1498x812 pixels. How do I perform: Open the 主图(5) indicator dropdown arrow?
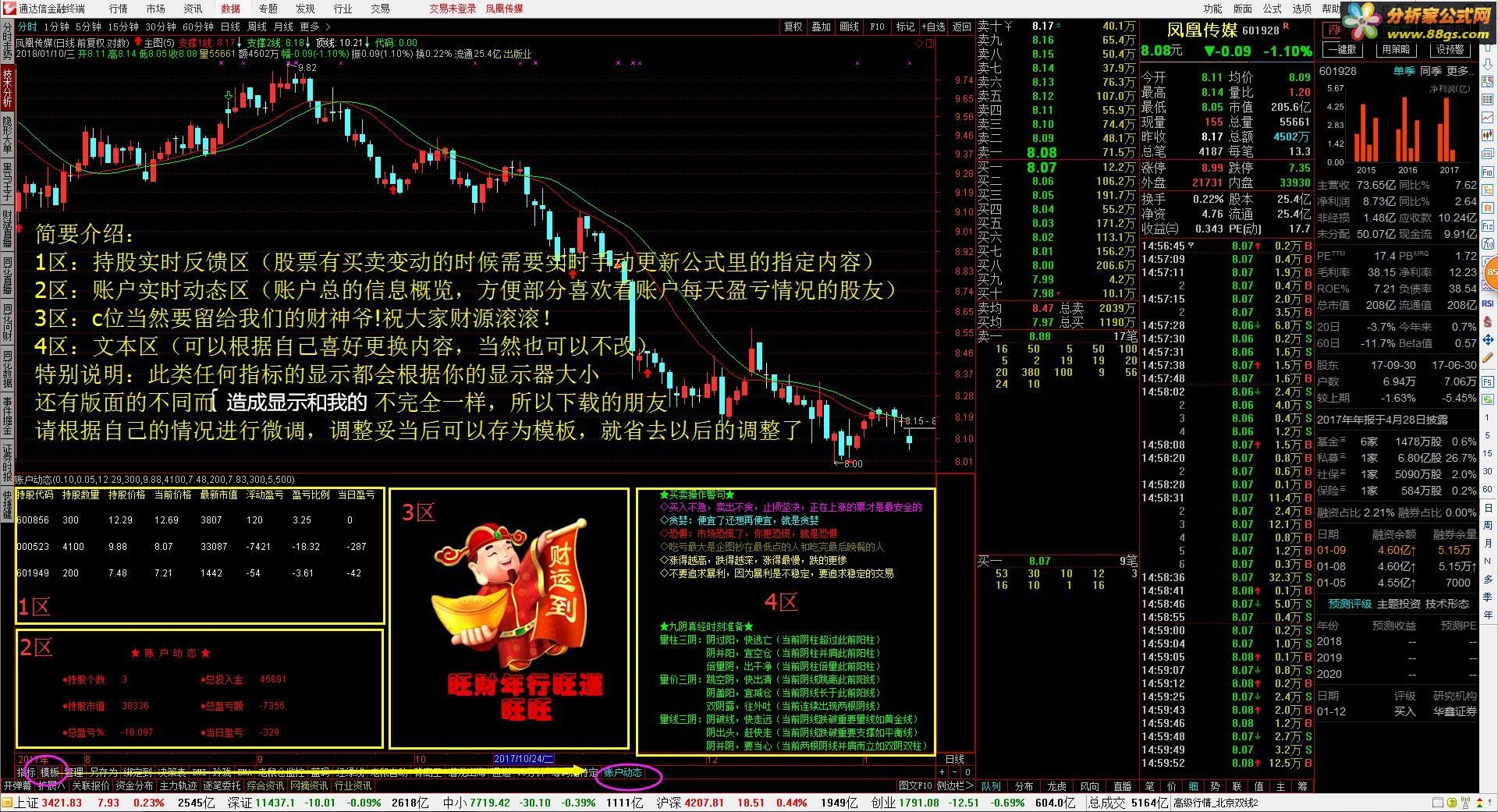tap(138, 42)
